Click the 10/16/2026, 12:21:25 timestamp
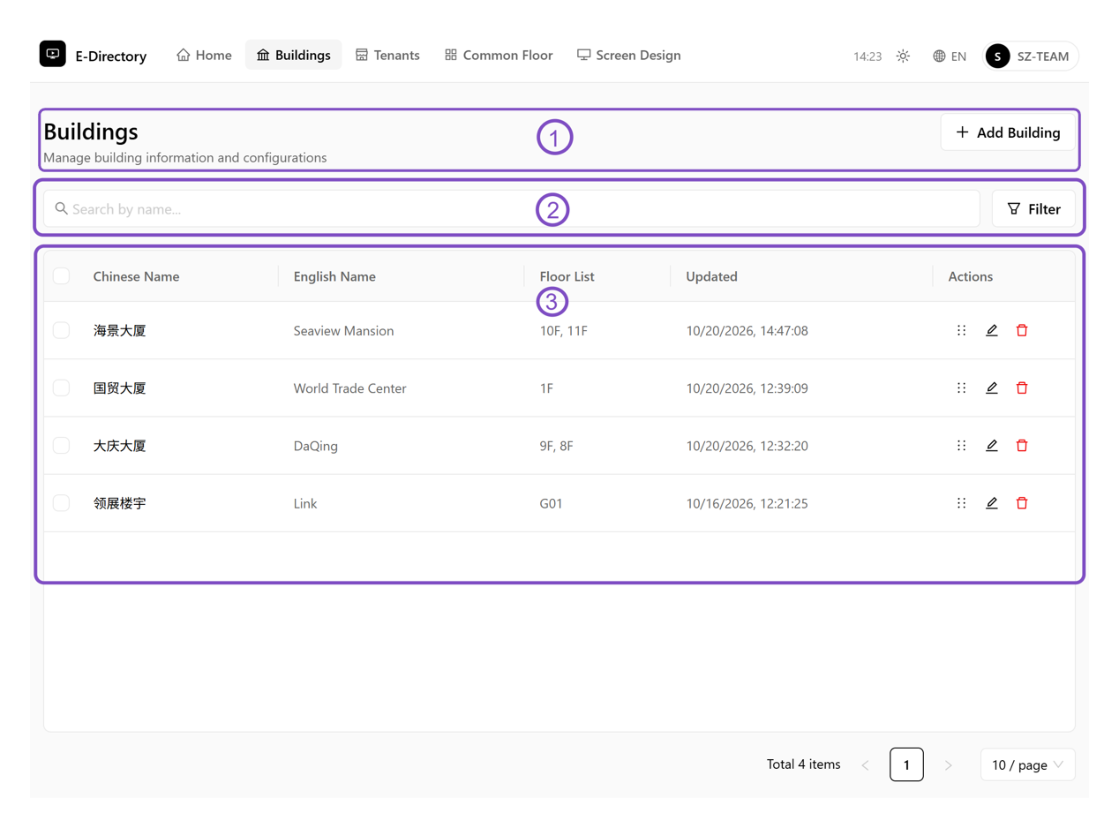 (747, 503)
